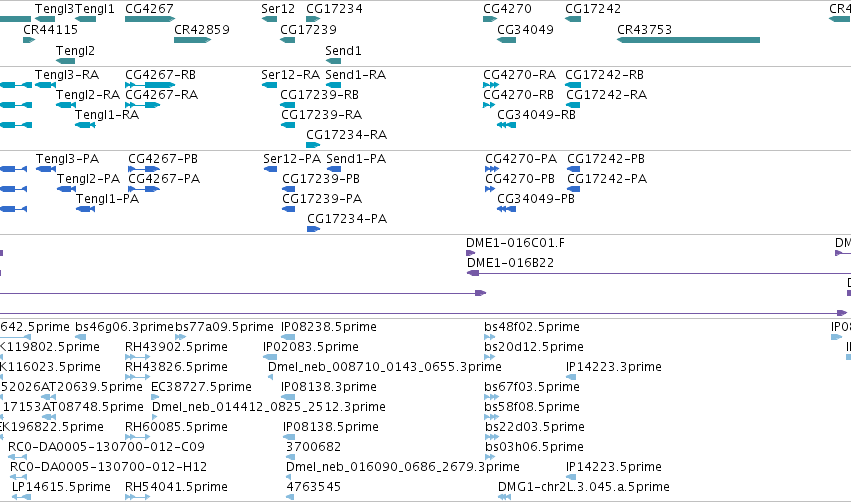851x502 pixels.
Task: Open the CG17239 gene label
Action: [308, 29]
